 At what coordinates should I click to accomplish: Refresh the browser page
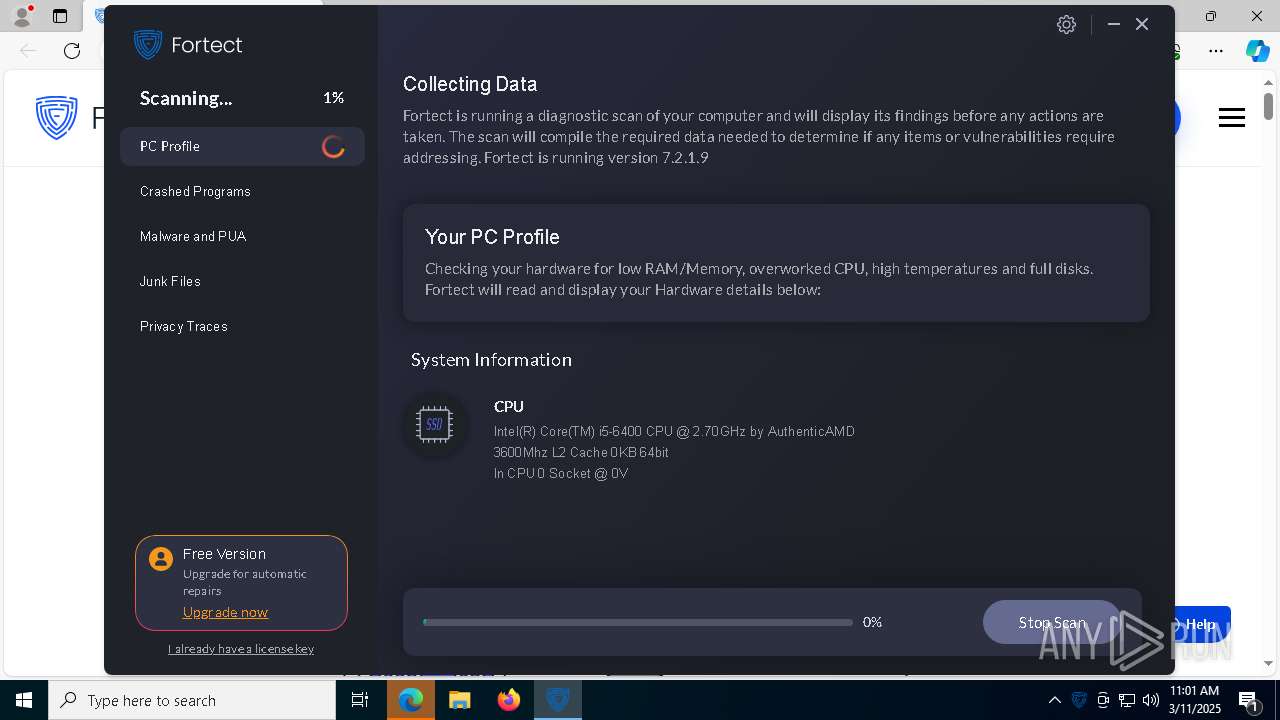coord(72,50)
